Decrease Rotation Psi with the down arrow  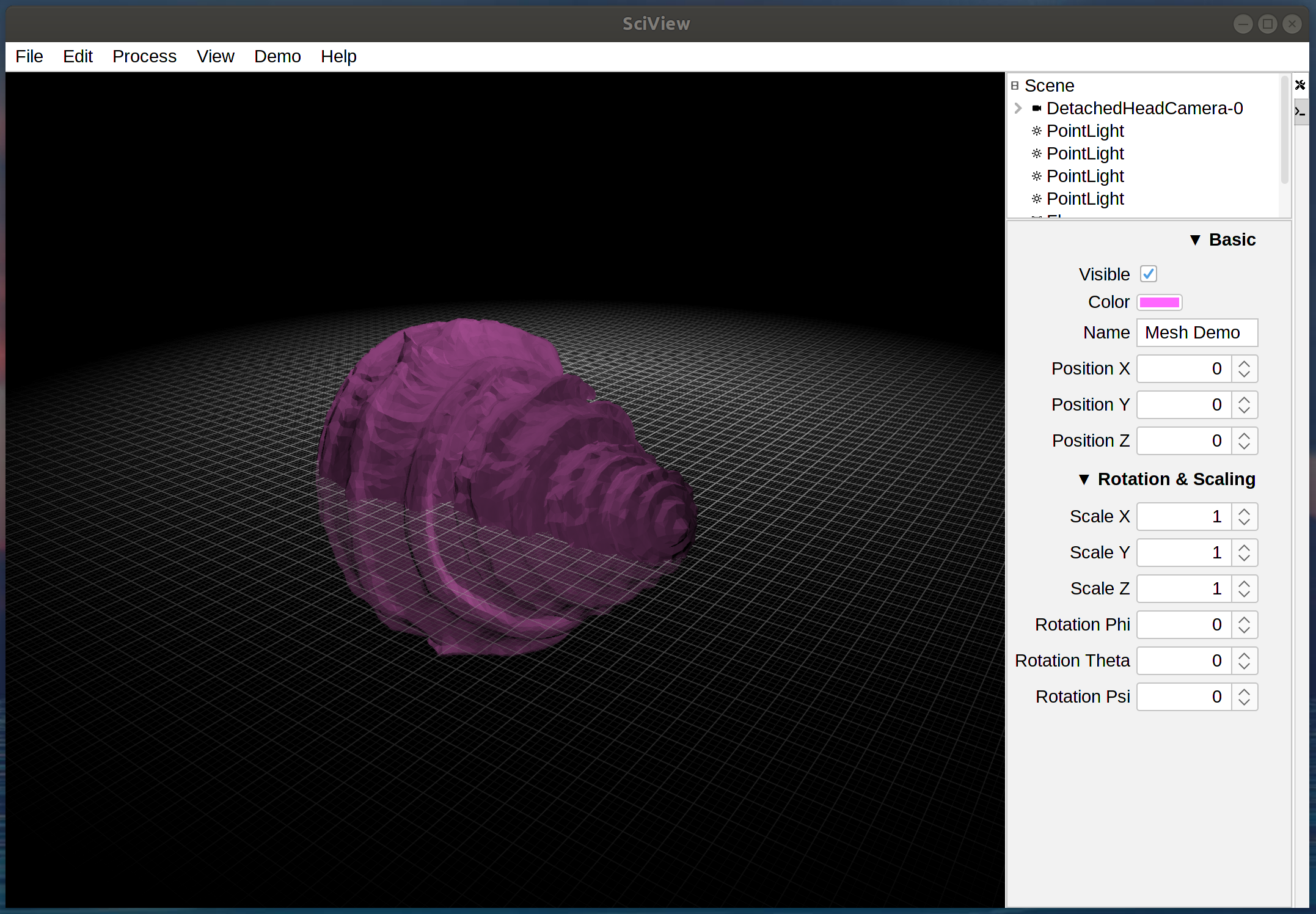pyautogui.click(x=1245, y=703)
